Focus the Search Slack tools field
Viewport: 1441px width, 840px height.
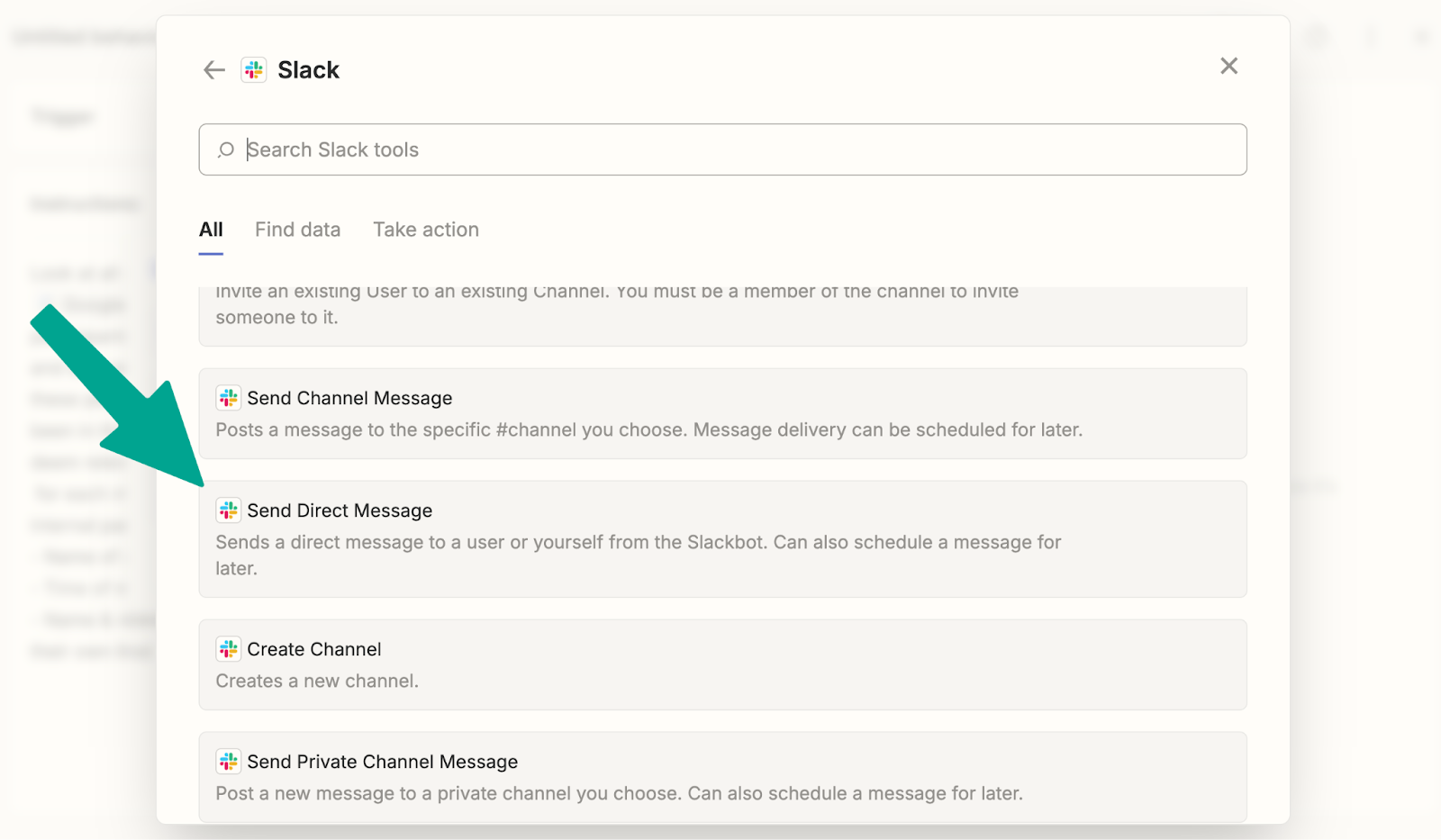[x=722, y=149]
